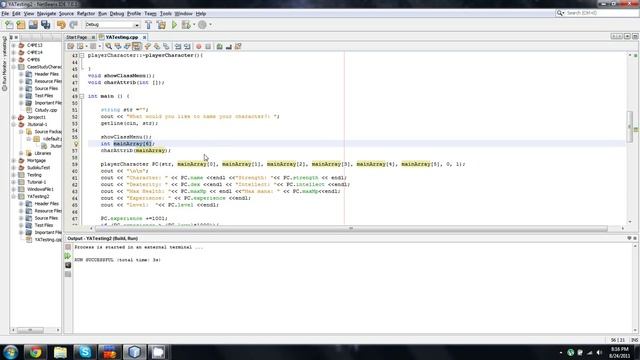Image resolution: width=640 pixels, height=360 pixels.
Task: Click the editor horizontal scrollbar
Action: tap(351, 229)
